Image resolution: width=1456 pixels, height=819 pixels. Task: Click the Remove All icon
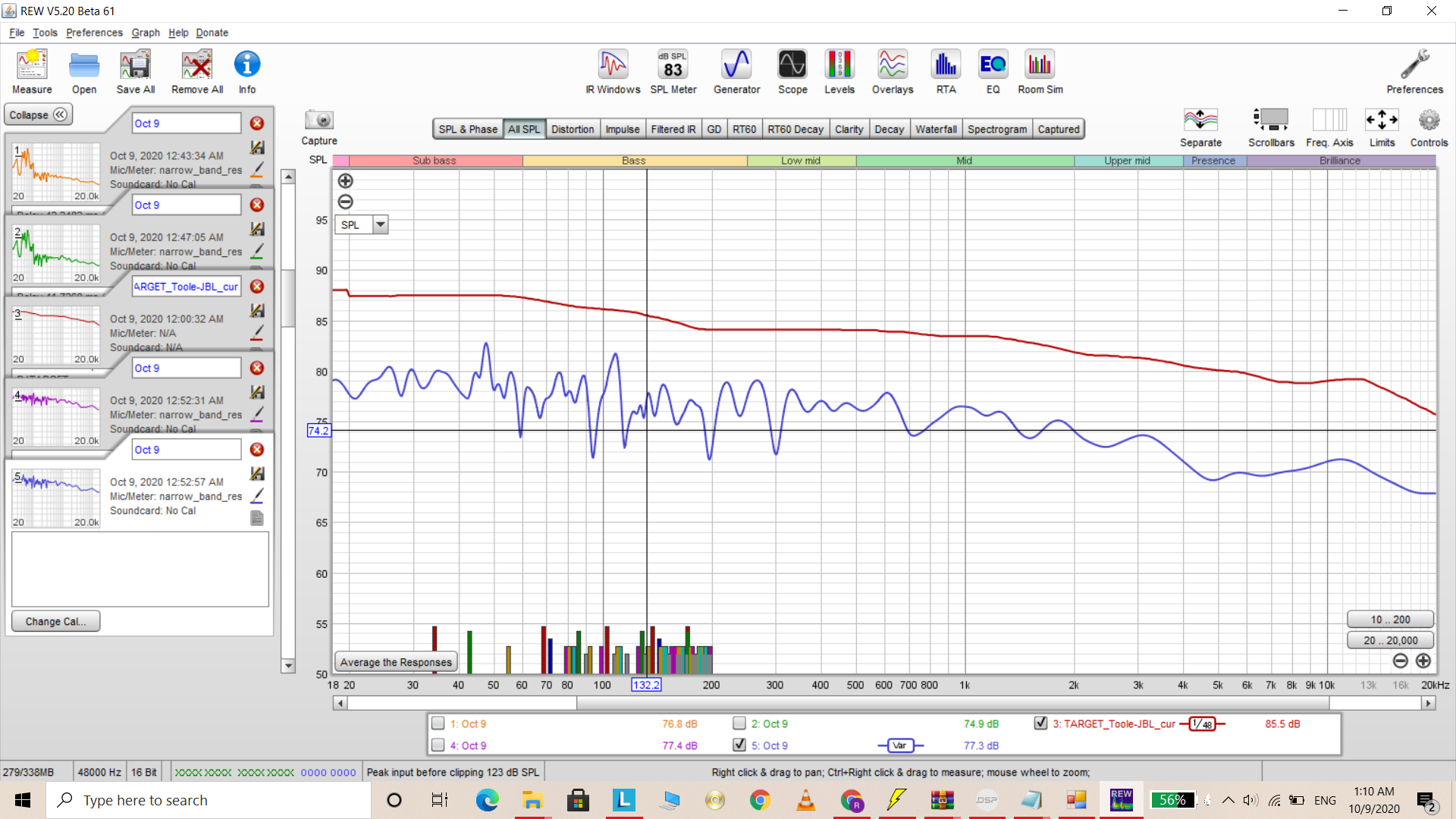click(197, 72)
